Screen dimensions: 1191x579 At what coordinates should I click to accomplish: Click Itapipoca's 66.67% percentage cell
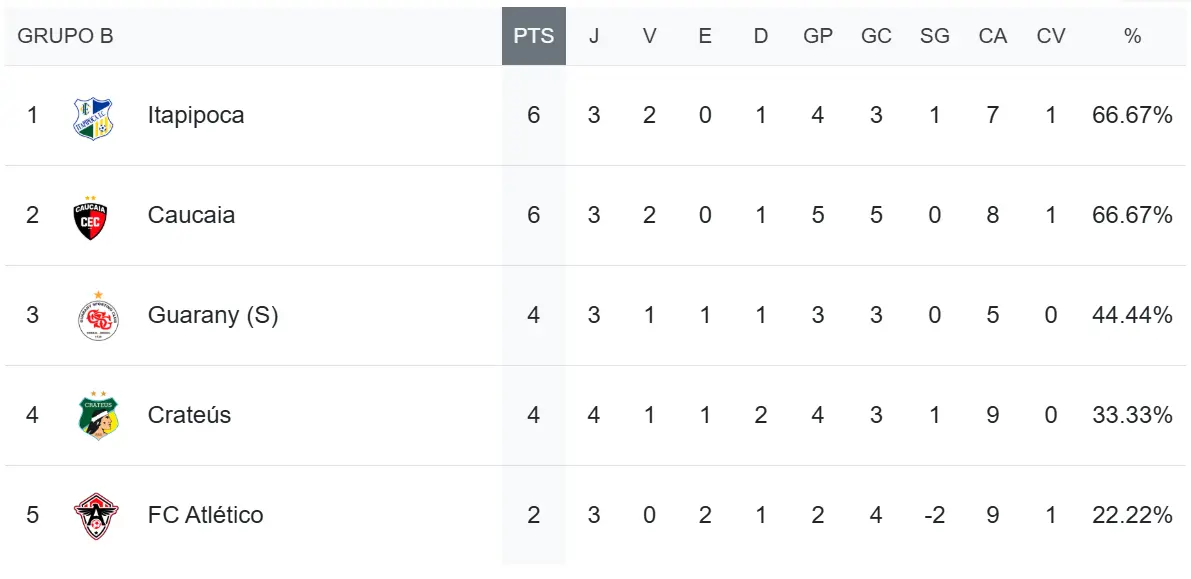1132,115
